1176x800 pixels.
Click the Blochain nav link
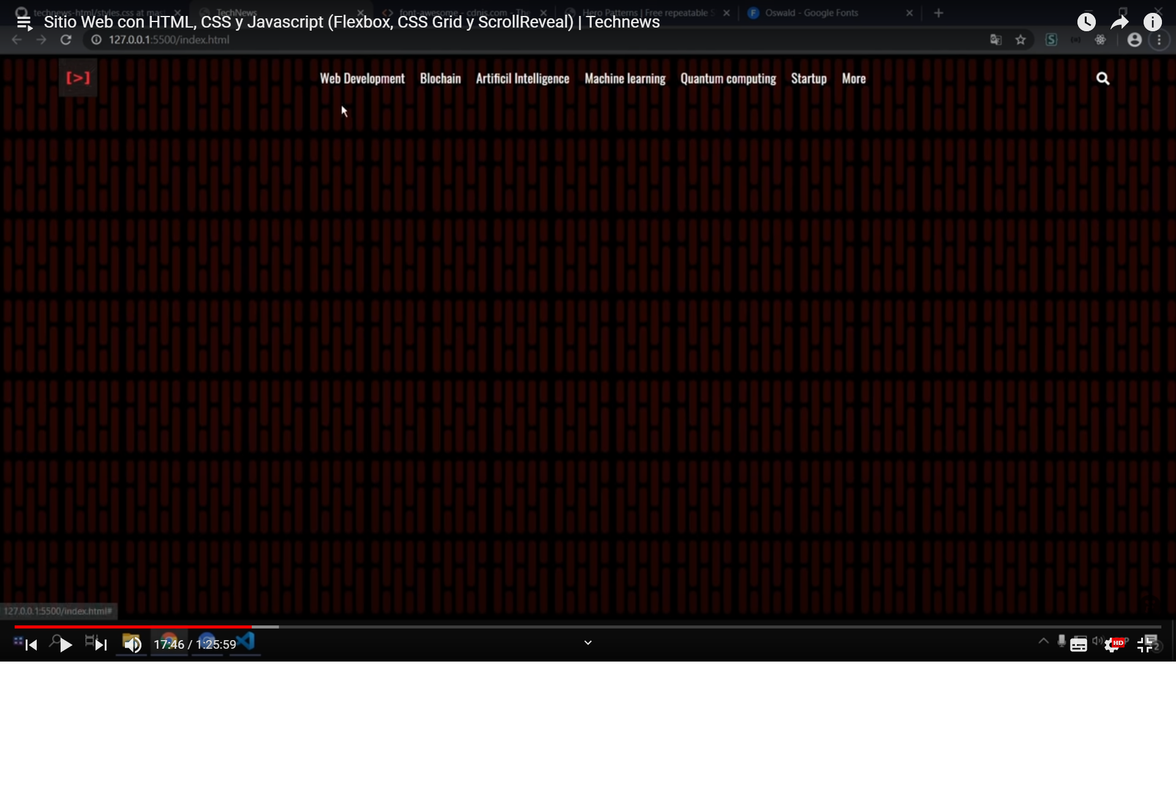coord(440,79)
